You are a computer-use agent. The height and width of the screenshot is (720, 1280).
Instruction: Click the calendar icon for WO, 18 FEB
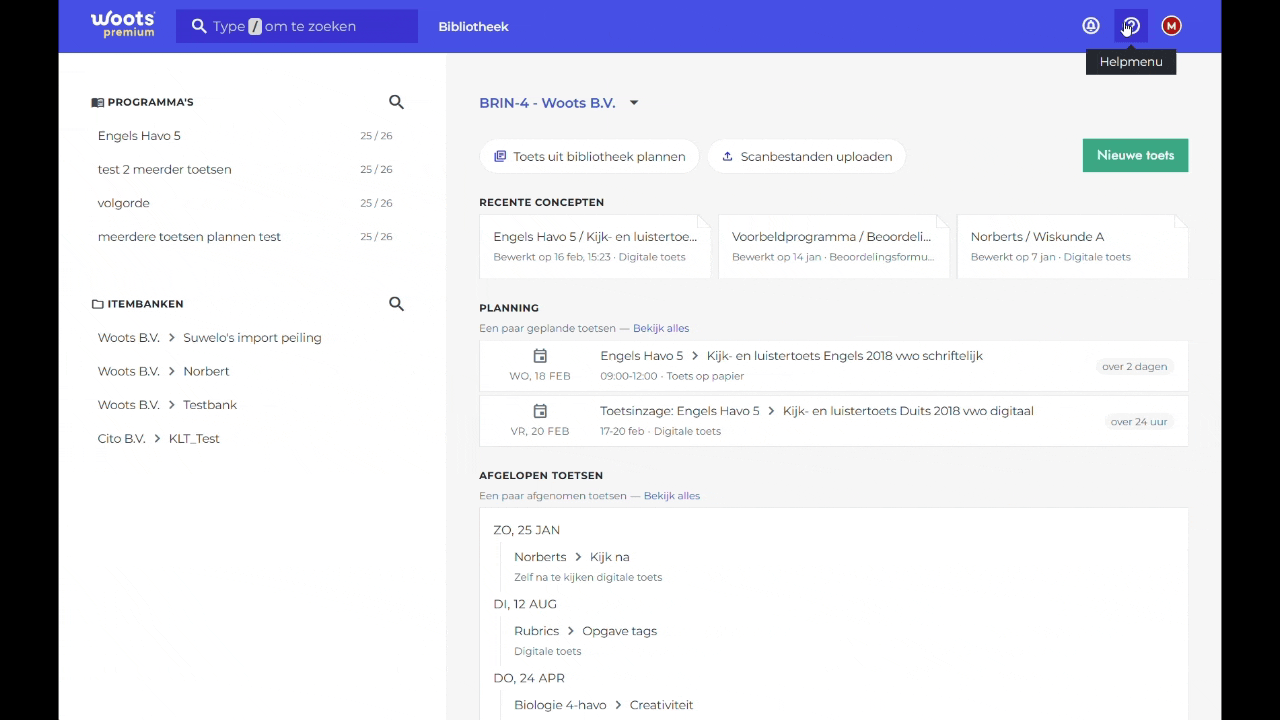(x=540, y=356)
